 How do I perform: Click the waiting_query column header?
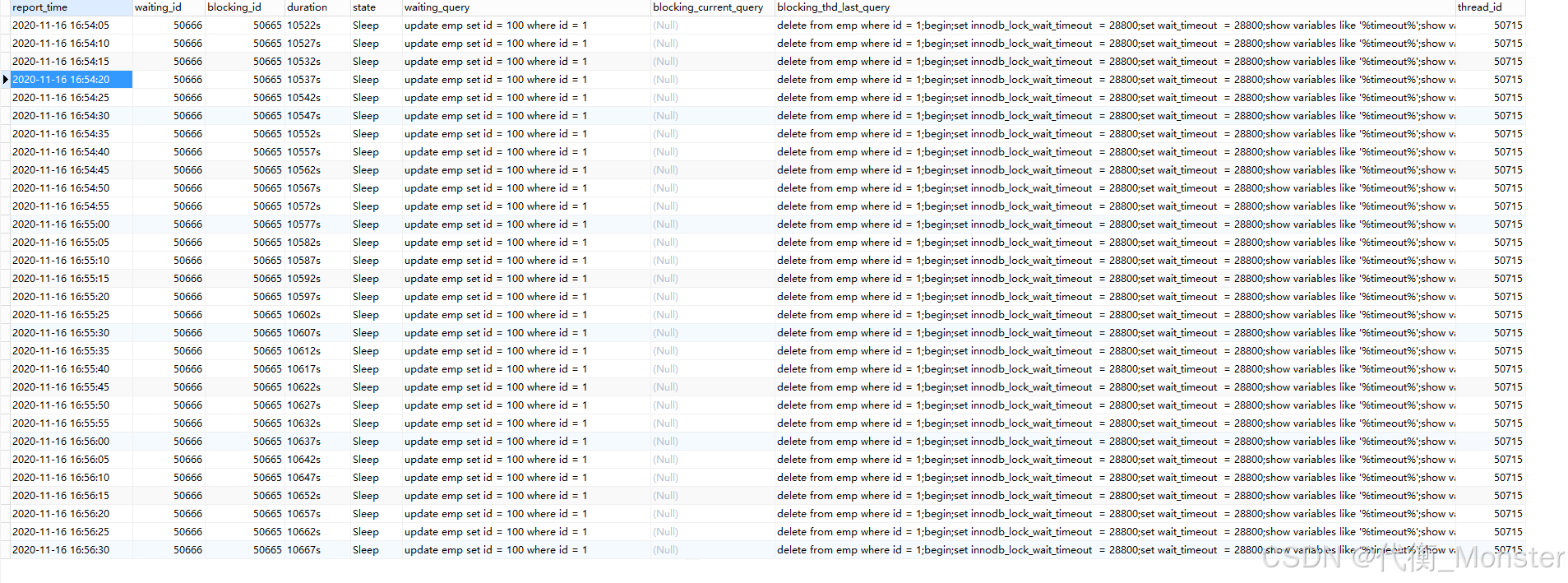[x=526, y=7]
